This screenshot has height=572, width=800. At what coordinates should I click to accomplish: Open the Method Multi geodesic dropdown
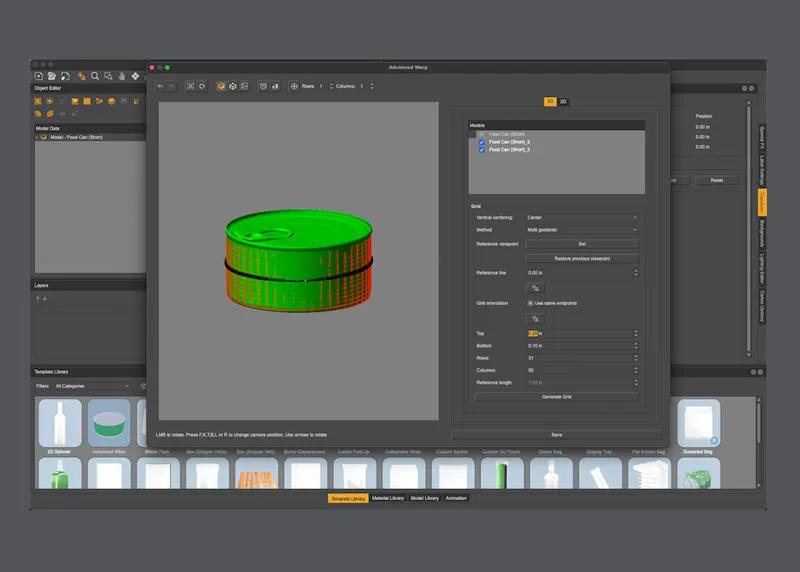[582, 230]
